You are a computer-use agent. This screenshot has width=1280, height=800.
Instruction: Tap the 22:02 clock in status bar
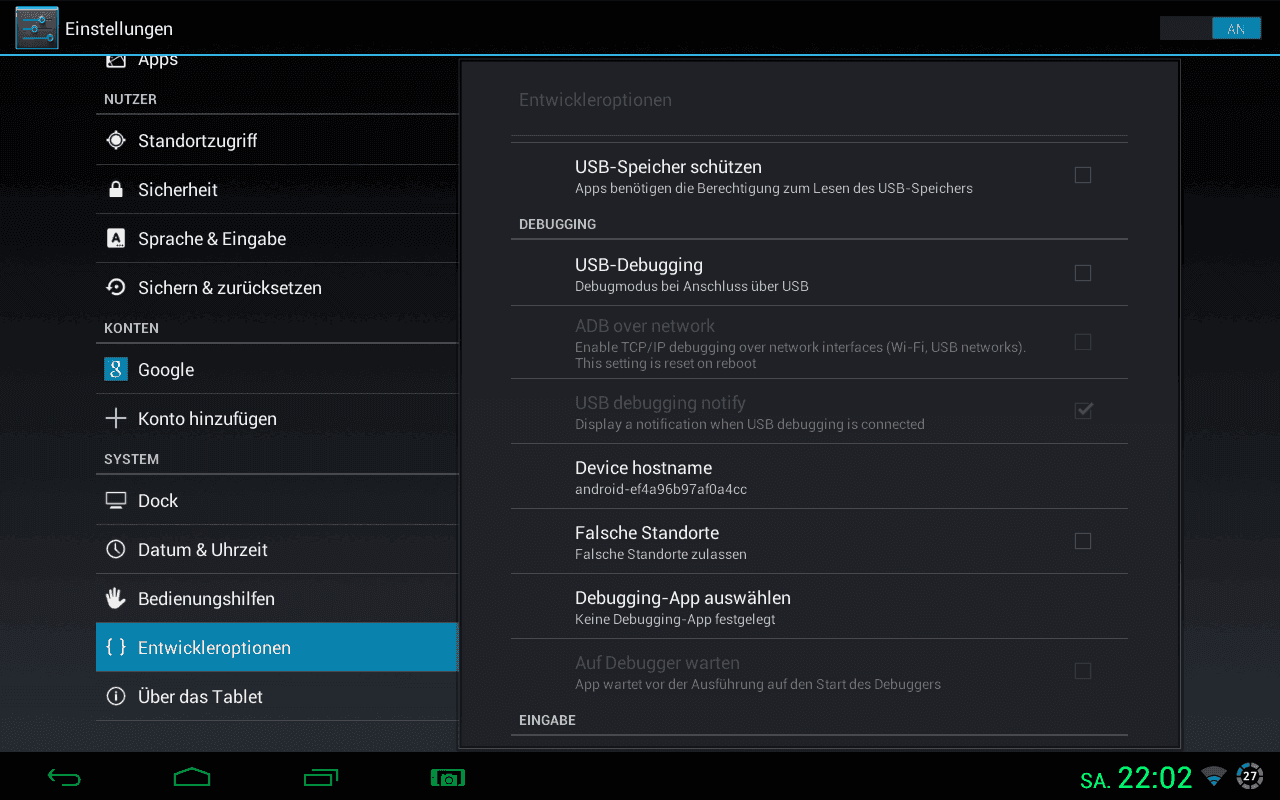1155,777
